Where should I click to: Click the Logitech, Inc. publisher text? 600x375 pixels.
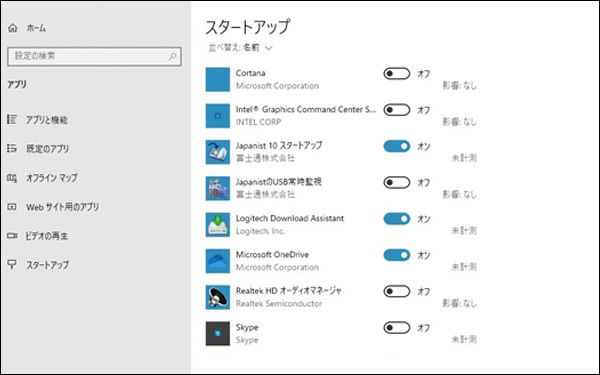(x=260, y=231)
